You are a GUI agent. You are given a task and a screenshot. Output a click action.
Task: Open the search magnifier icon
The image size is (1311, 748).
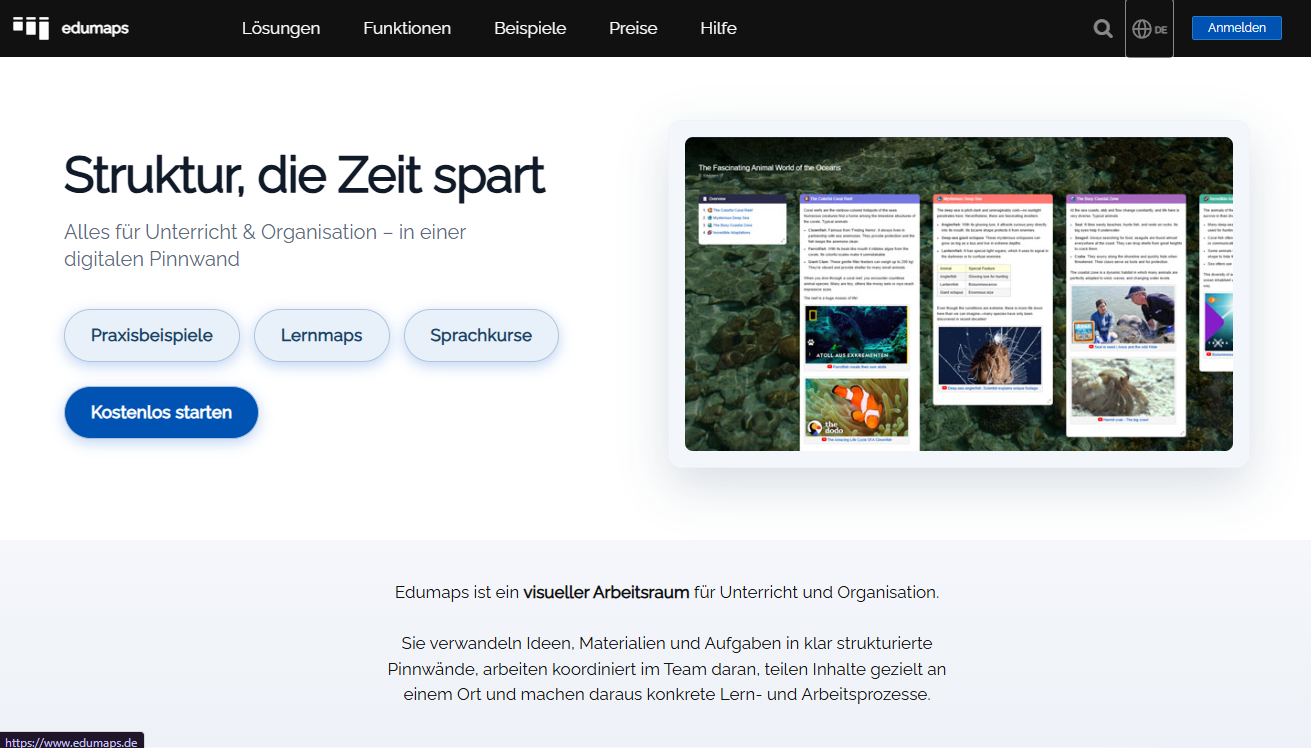click(1103, 28)
